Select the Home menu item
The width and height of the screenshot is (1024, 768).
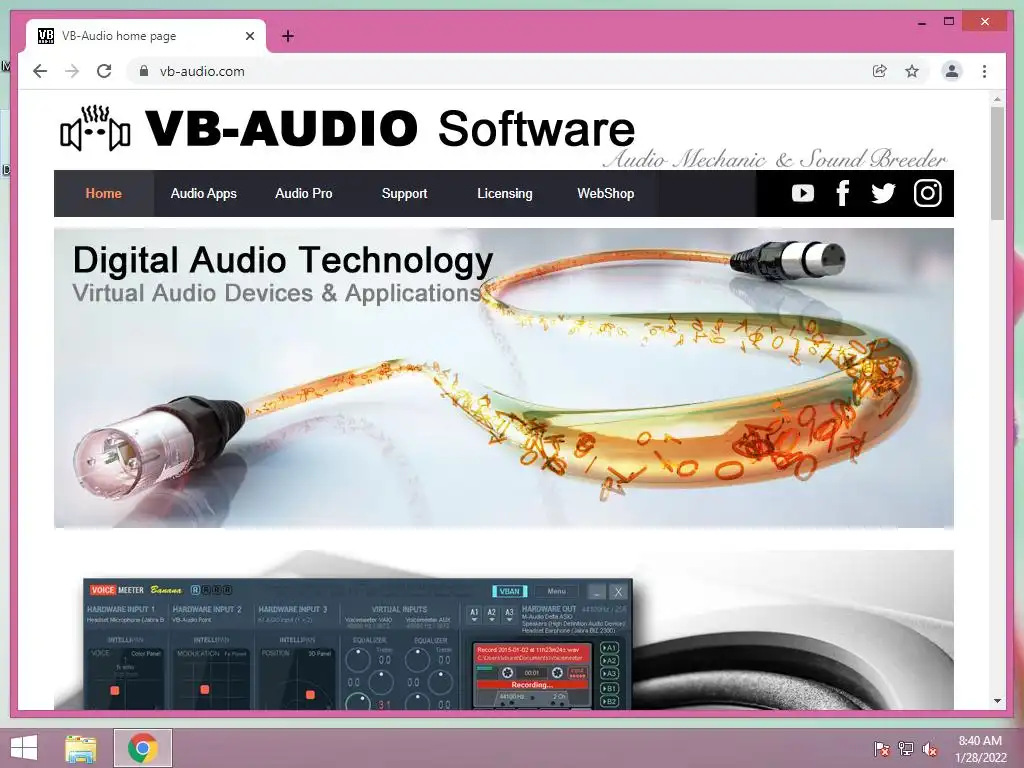point(103,193)
